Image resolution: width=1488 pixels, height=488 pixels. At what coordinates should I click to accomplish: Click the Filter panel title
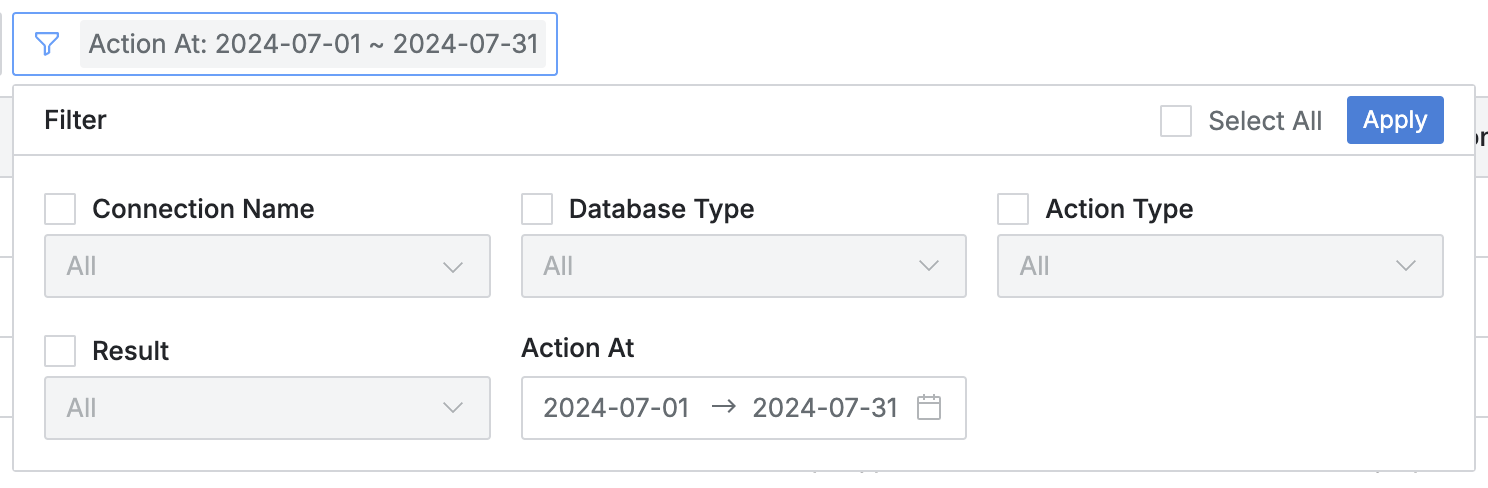[x=76, y=121]
